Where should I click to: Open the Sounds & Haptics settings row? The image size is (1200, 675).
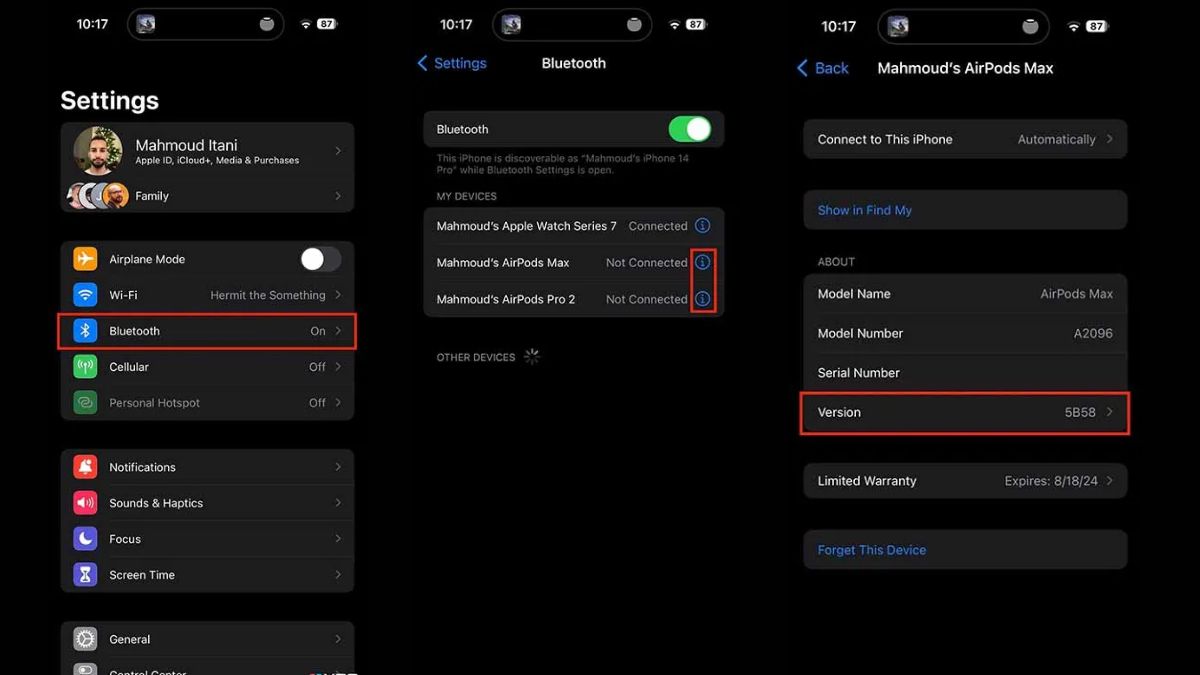207,503
